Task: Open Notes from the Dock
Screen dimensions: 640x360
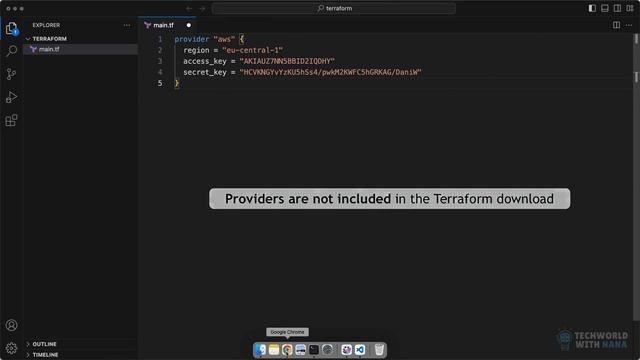Action: pos(274,350)
